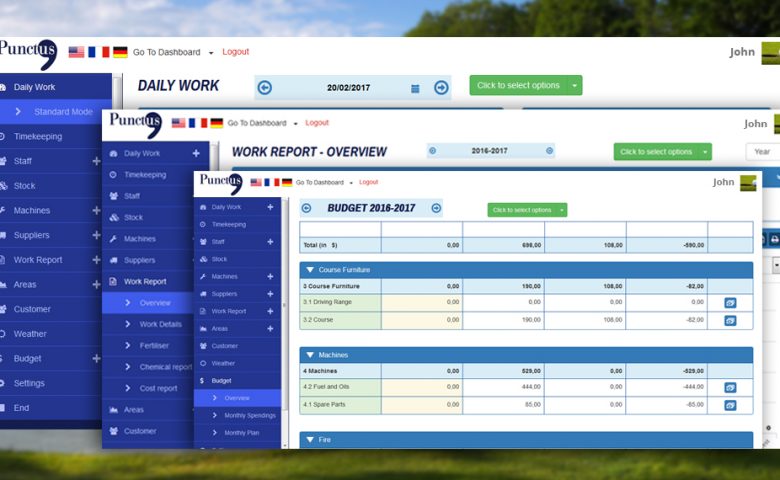The image size is (780, 480).
Task: Go to next day in Daily Work
Action: pyautogui.click(x=441, y=88)
